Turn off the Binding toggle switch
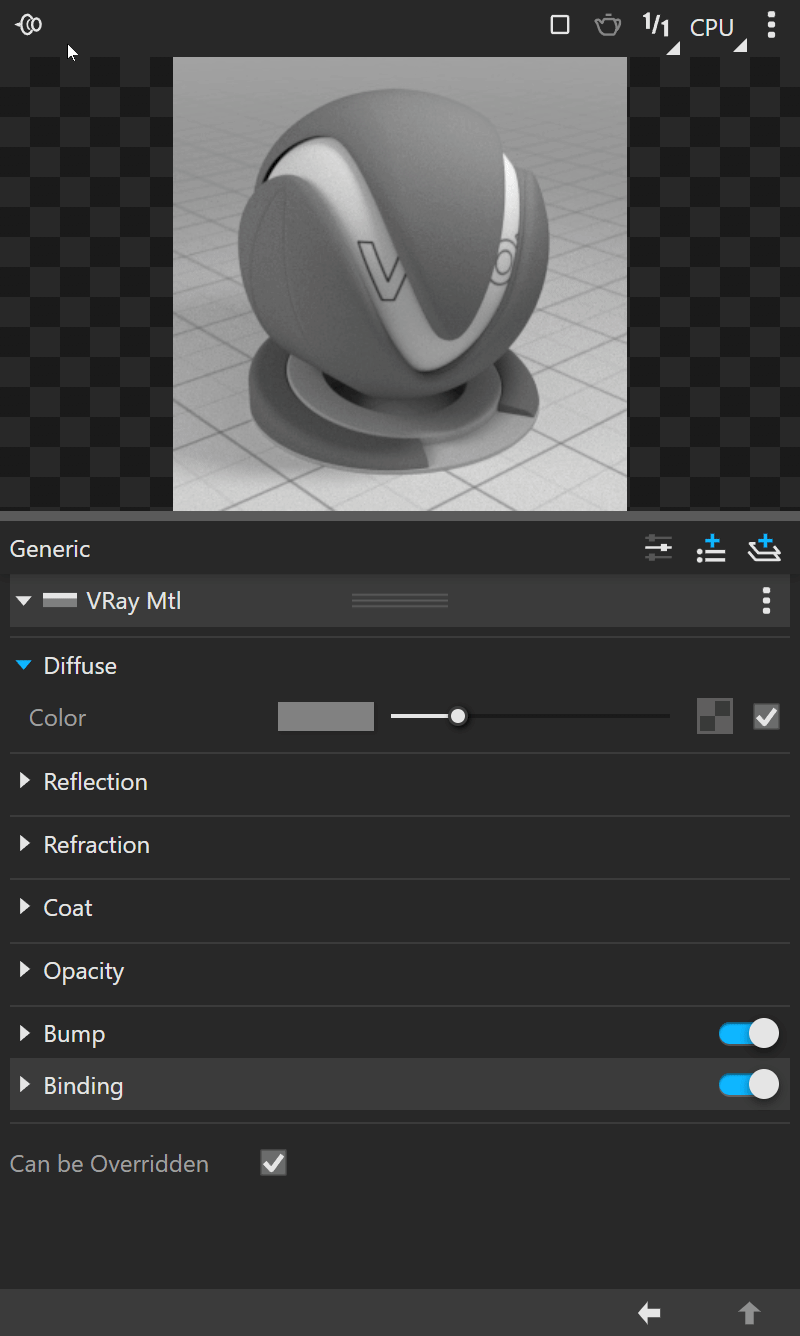The image size is (800, 1336). tap(749, 1085)
